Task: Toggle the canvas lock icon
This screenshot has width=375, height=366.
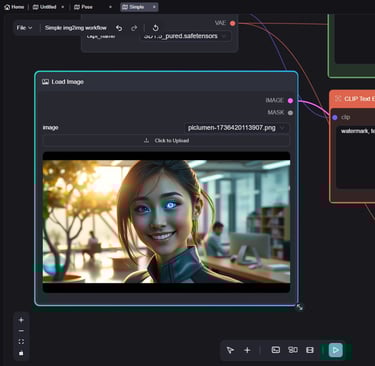Action: click(x=21, y=353)
